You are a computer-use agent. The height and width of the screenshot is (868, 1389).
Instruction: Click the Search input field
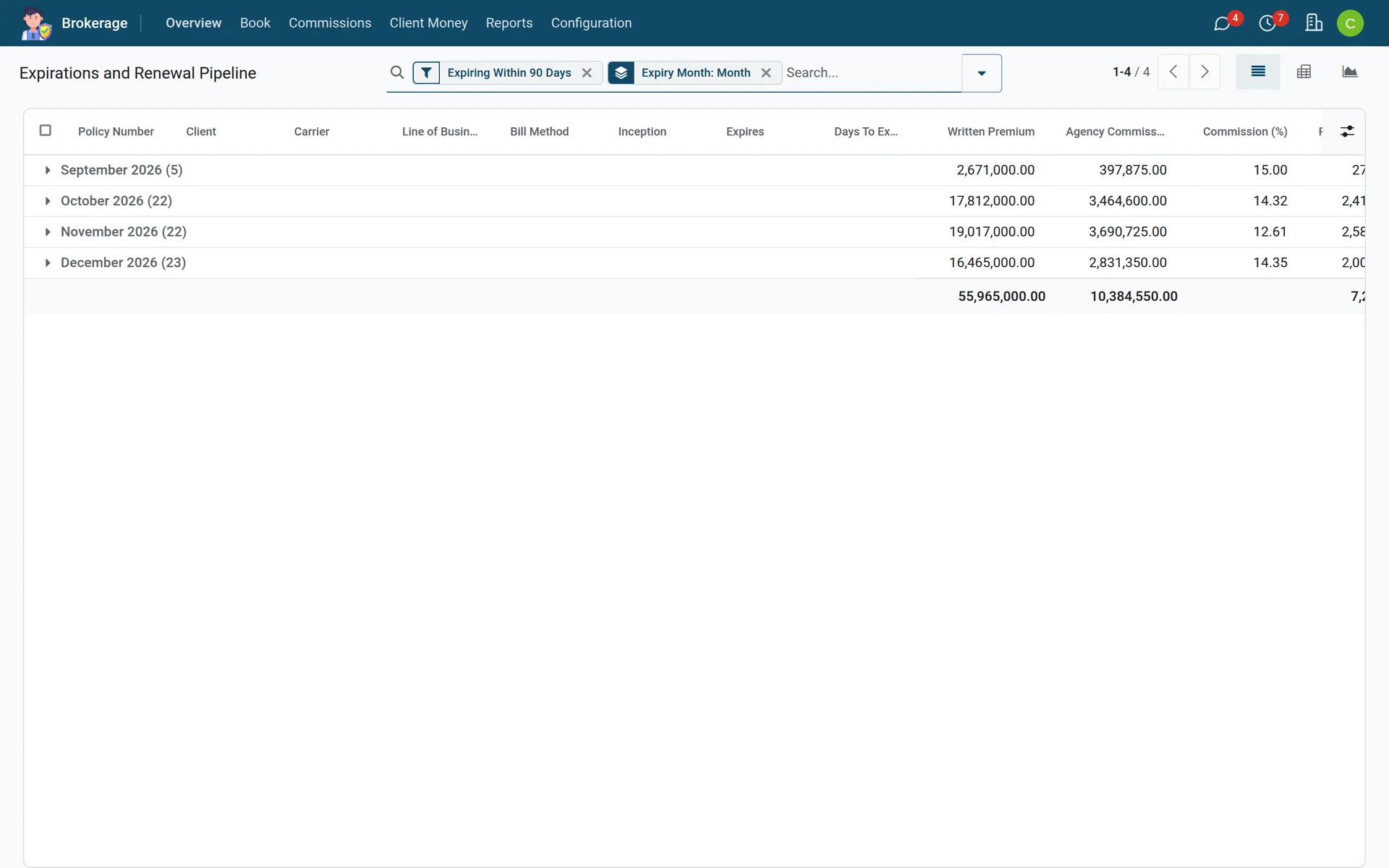pyautogui.click(x=872, y=72)
